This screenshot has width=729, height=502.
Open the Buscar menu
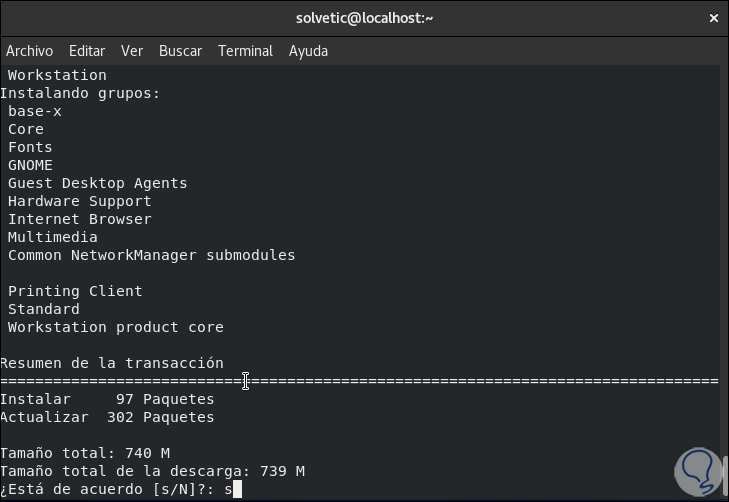[x=180, y=51]
